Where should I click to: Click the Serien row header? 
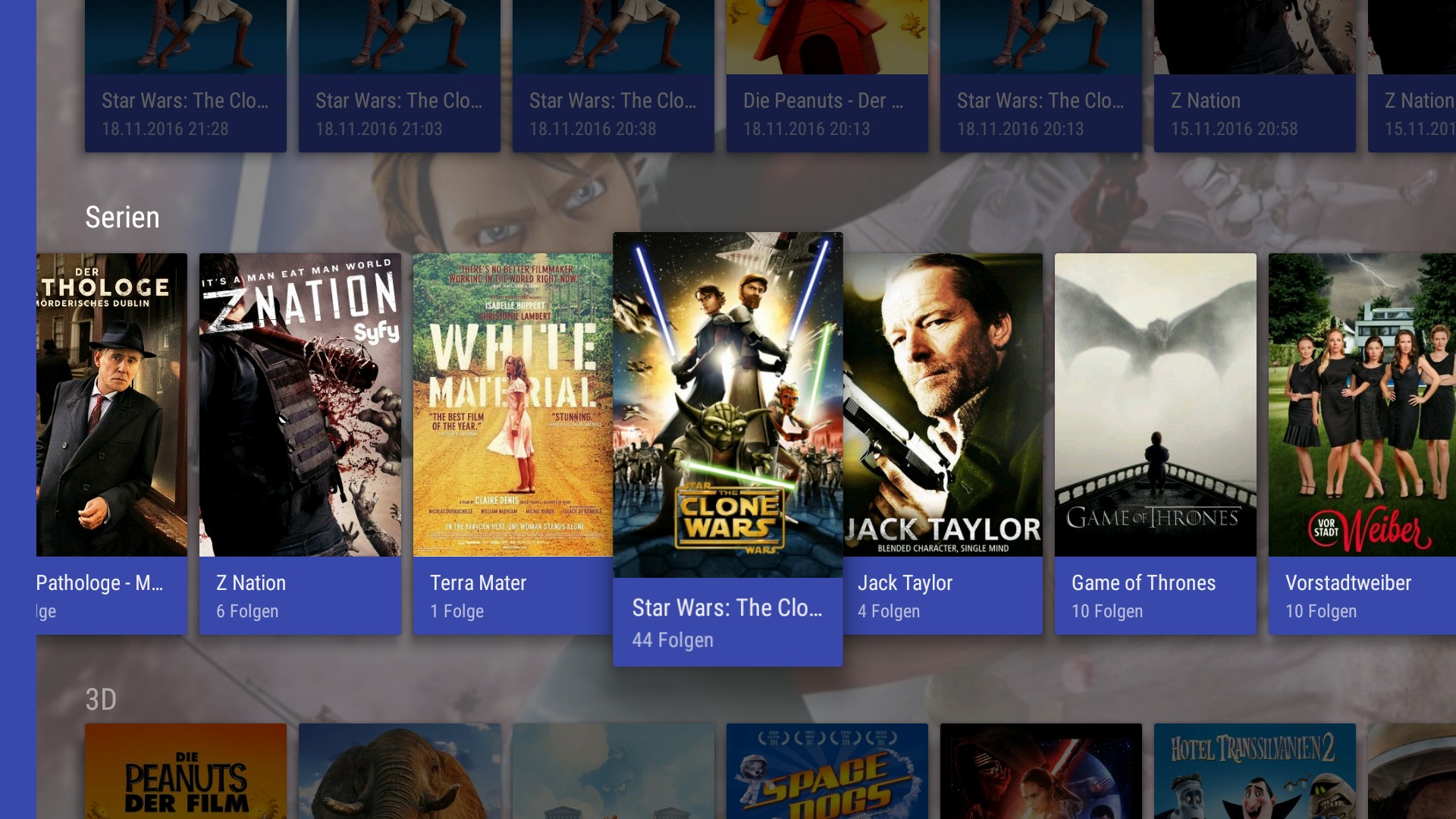coord(122,218)
